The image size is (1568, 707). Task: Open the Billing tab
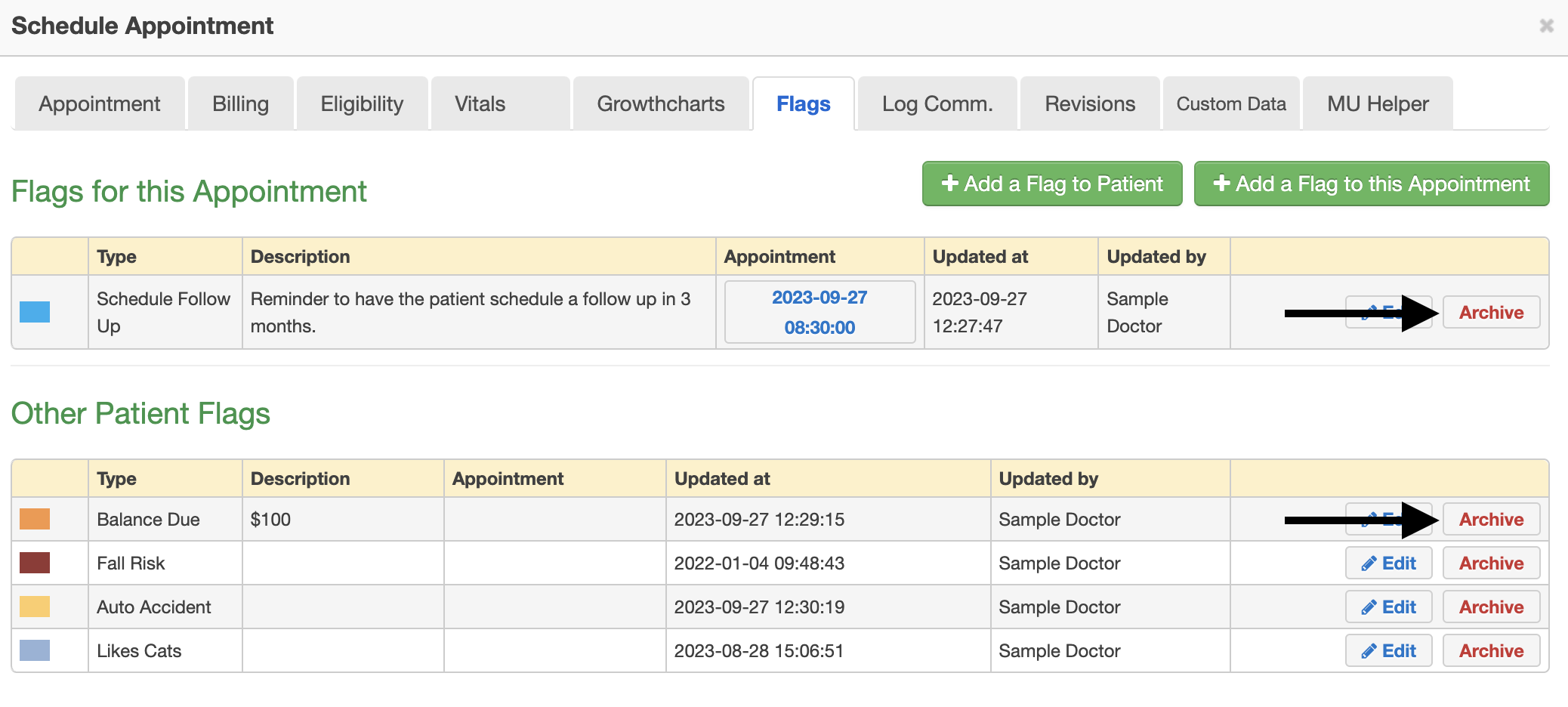(240, 103)
